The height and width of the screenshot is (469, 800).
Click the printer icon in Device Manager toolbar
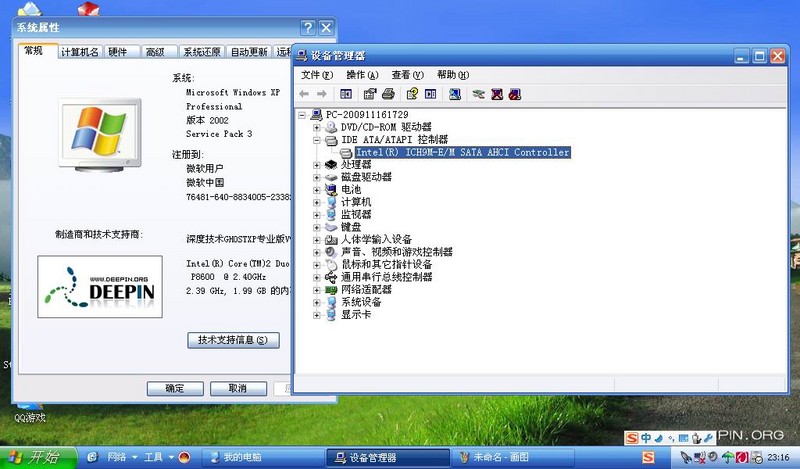click(x=388, y=94)
